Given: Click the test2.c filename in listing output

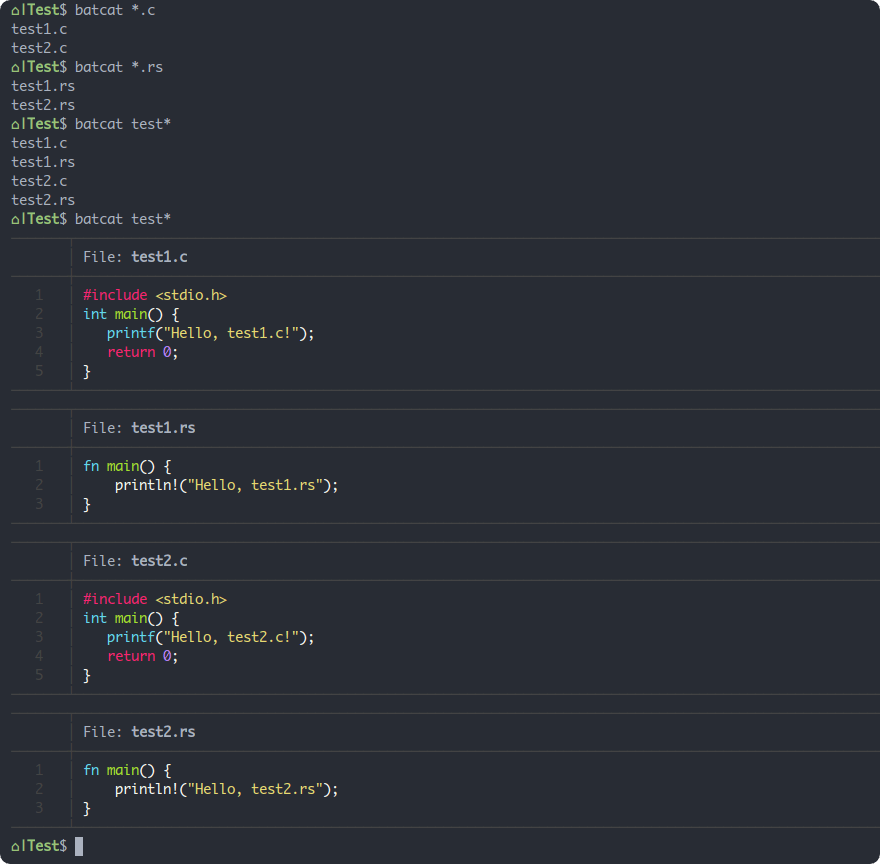Looking at the screenshot, I should pos(36,180).
